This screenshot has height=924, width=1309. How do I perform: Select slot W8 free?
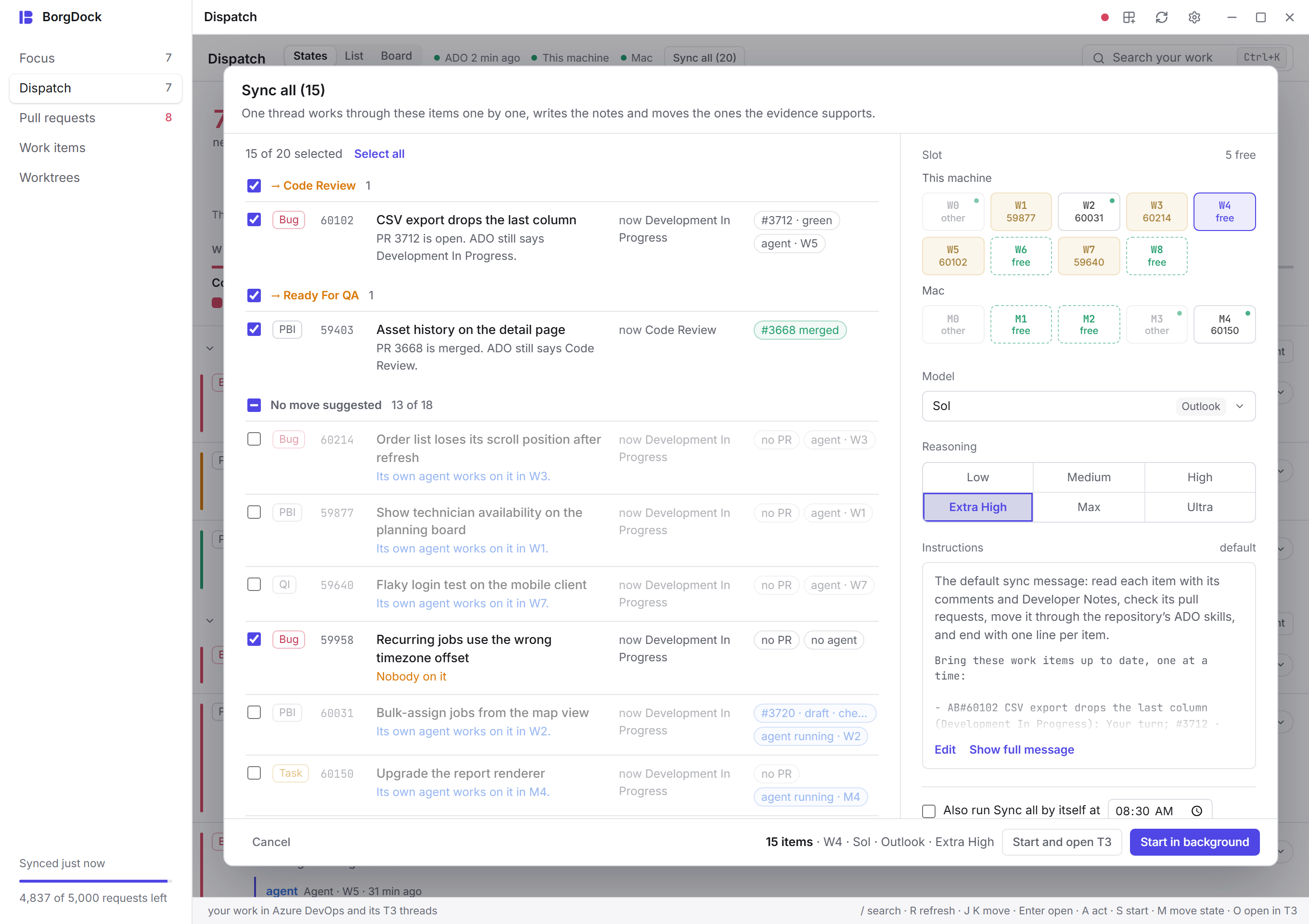[x=1156, y=256]
